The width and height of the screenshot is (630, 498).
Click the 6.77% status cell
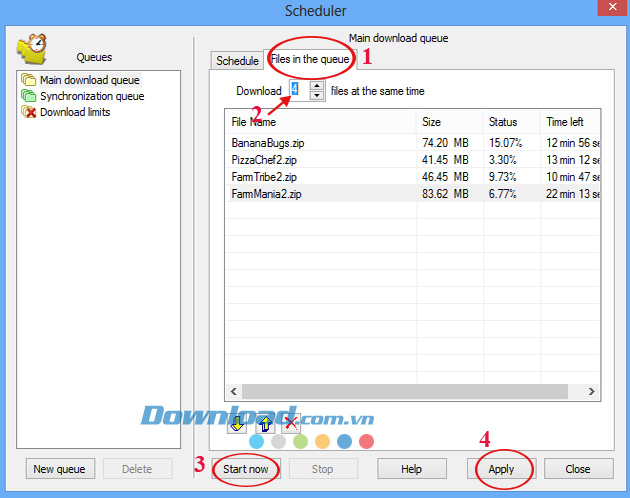tap(502, 194)
